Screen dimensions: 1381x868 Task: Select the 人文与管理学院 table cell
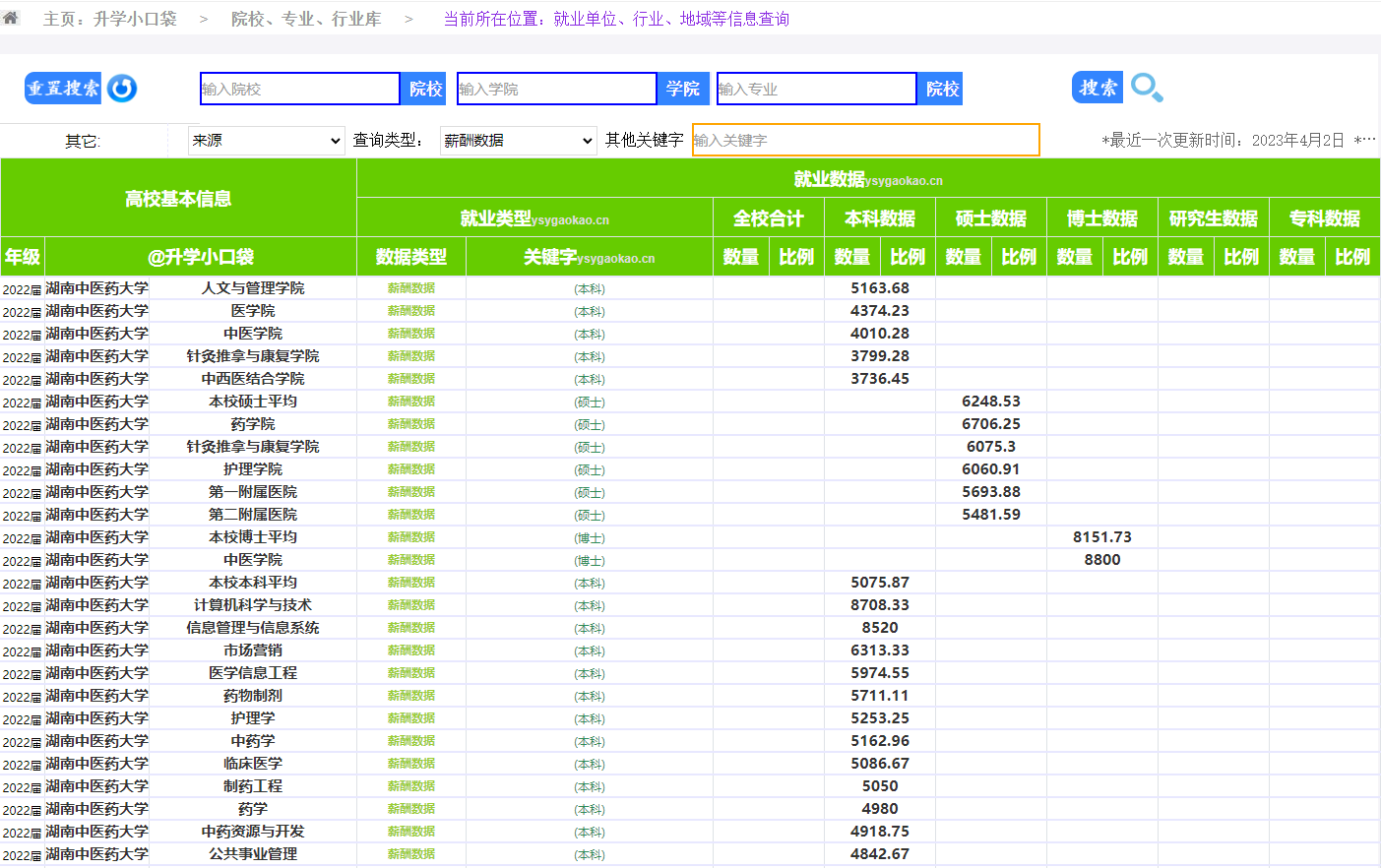(253, 288)
